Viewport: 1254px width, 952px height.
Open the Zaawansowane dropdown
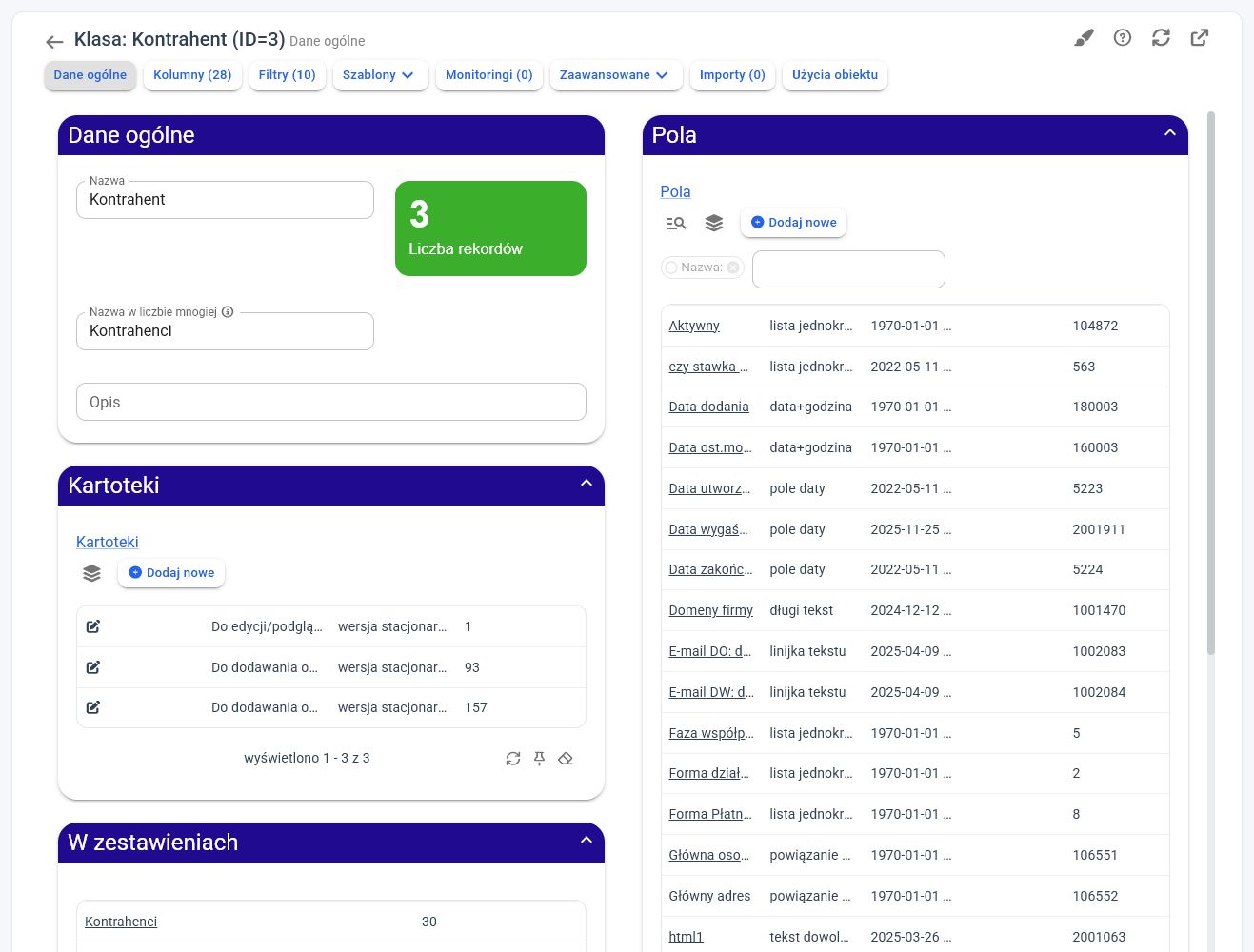(615, 75)
